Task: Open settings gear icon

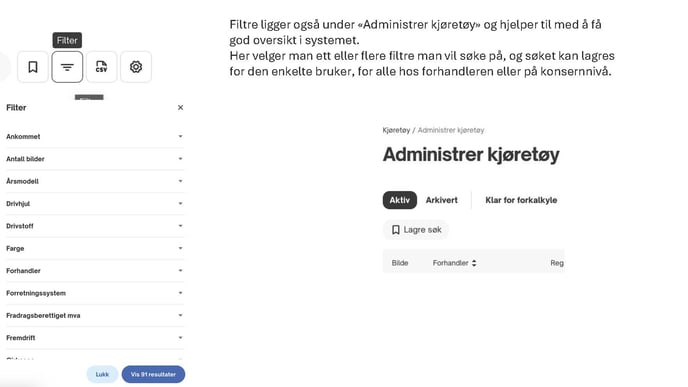Action: pos(136,67)
